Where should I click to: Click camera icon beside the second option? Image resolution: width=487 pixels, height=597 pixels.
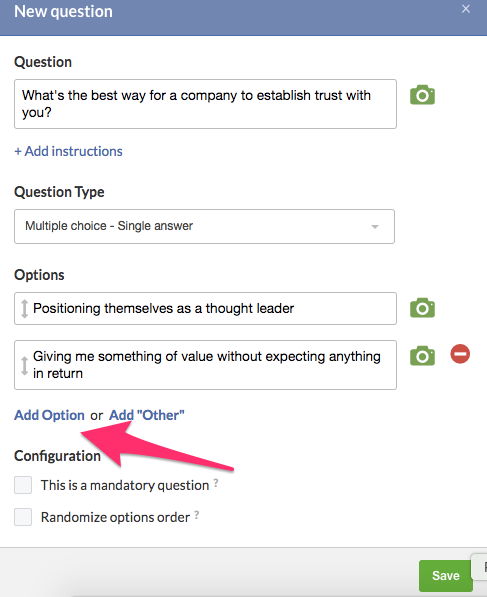(422, 356)
